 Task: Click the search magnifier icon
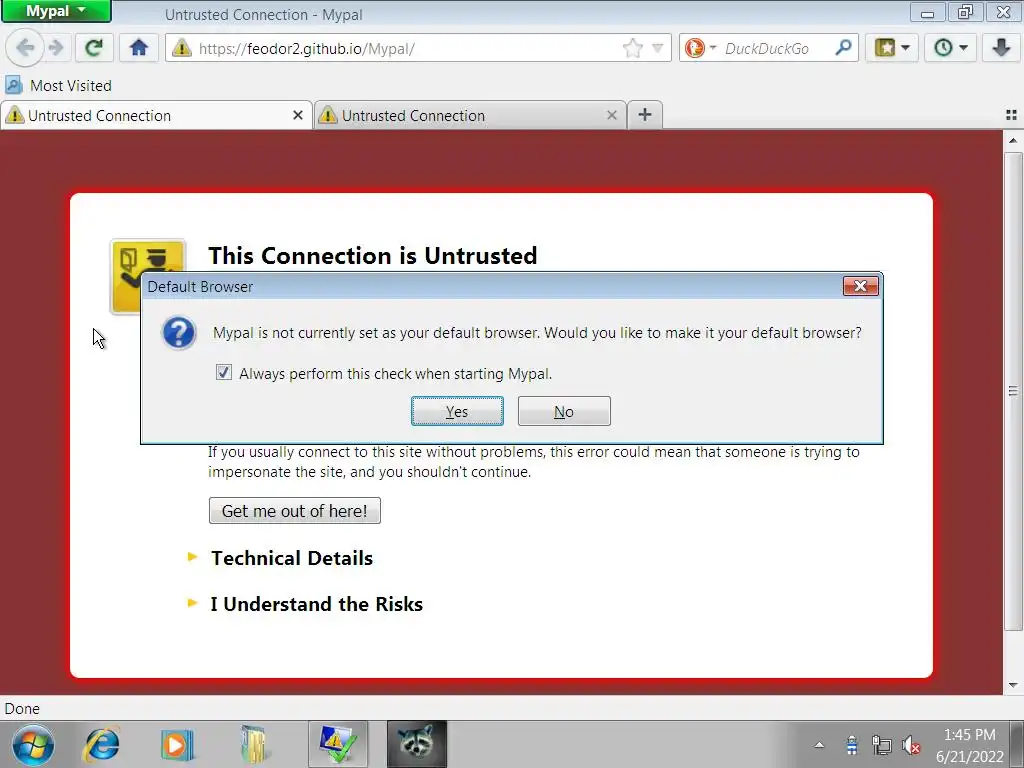click(x=843, y=48)
